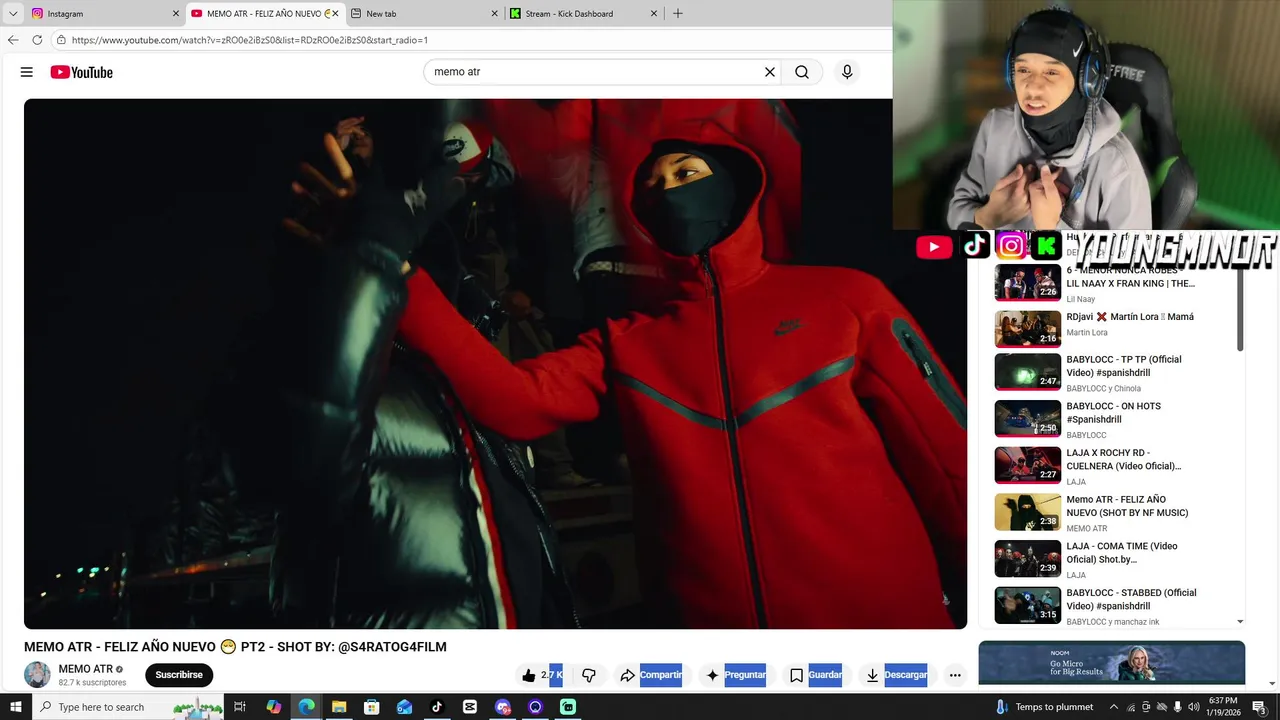Open File Explorer from the taskbar
The width and height of the screenshot is (1280, 720).
[339, 707]
